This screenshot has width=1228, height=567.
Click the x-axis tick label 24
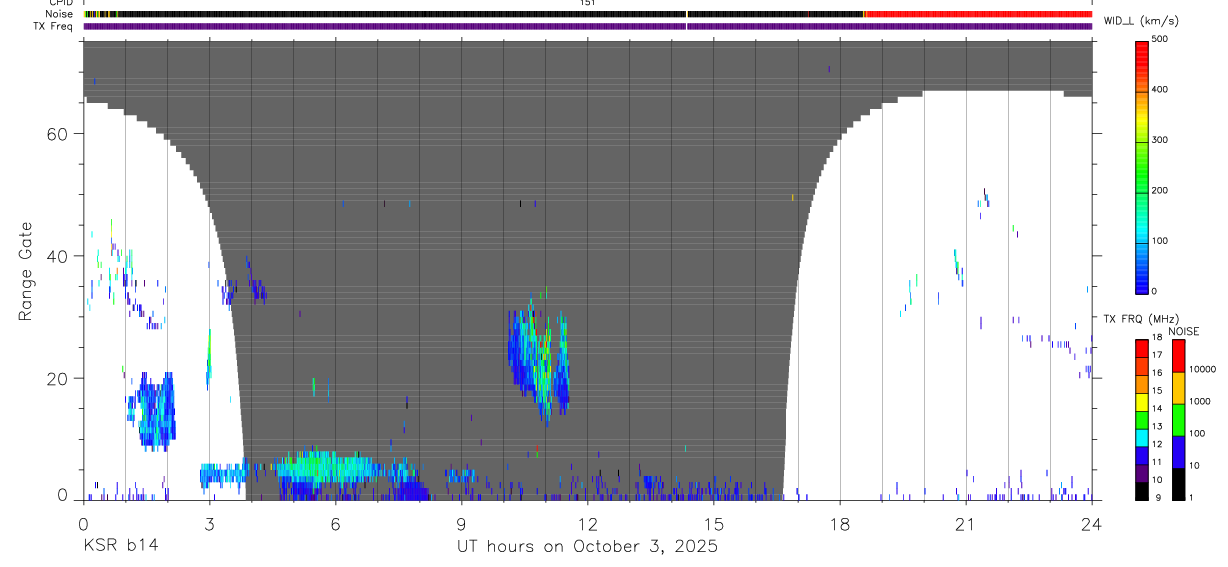click(x=1092, y=524)
